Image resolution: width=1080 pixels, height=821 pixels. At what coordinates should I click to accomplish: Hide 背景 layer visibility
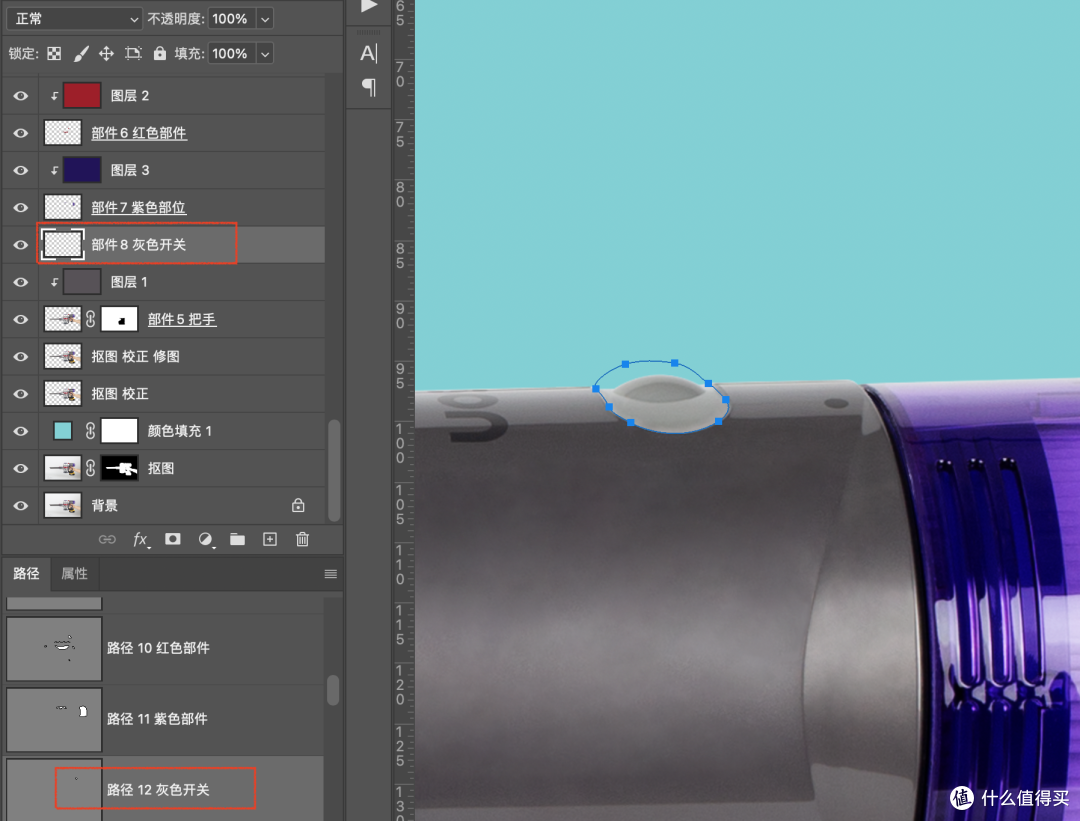tap(21, 506)
